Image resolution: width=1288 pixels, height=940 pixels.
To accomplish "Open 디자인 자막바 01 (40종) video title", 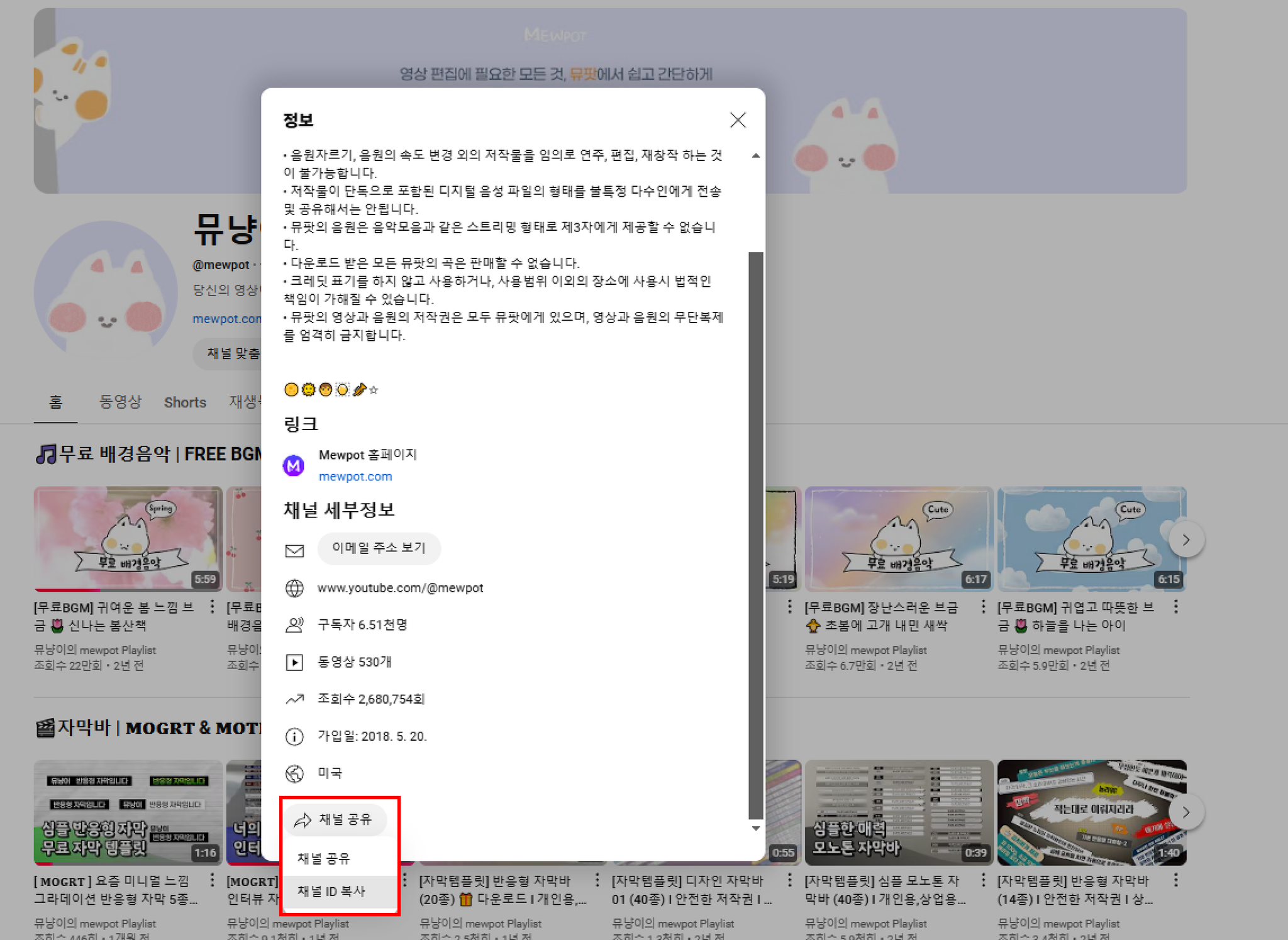I will [692, 890].
